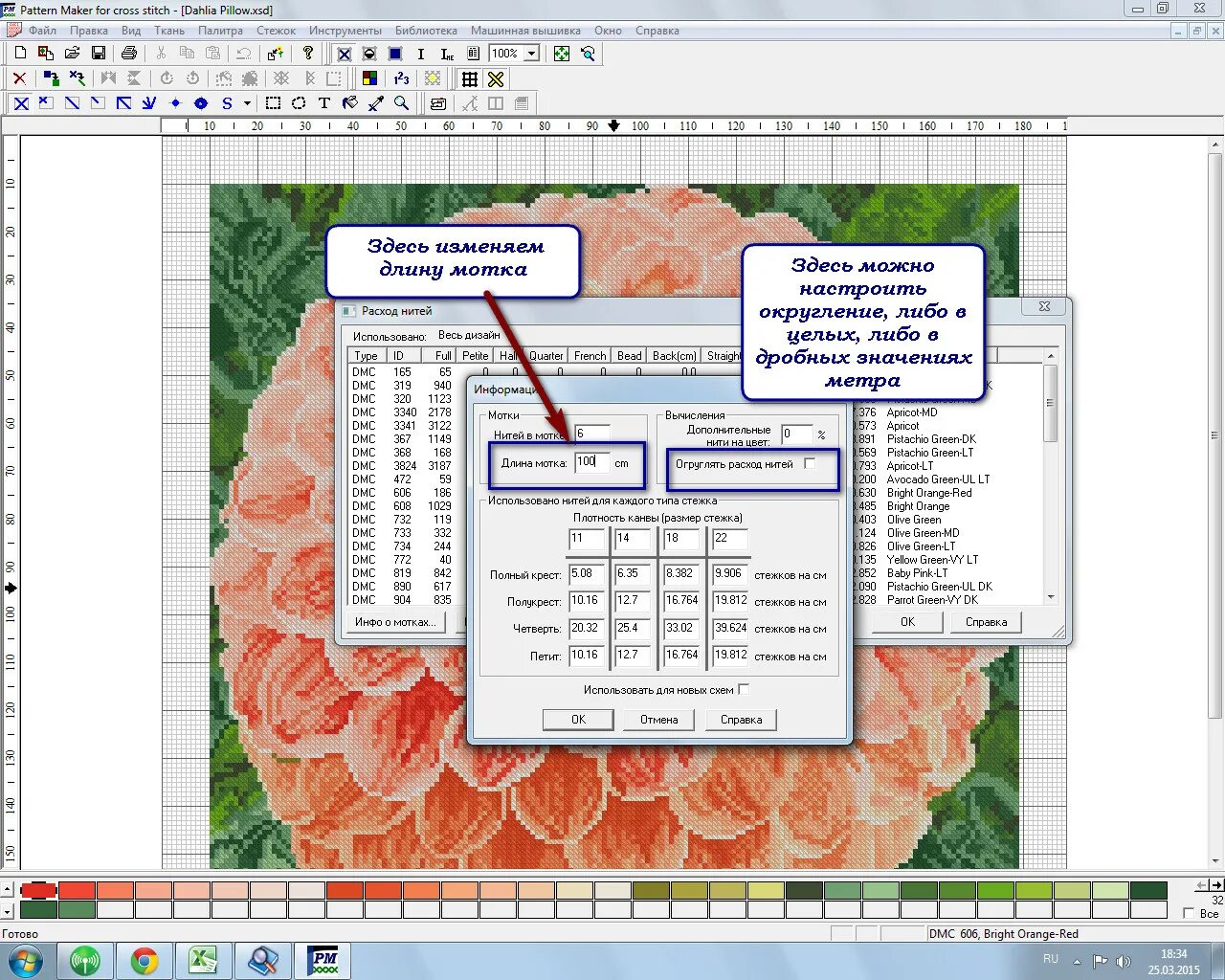The image size is (1225, 980).
Task: Sort list by 'Full' column header
Action: click(439, 356)
